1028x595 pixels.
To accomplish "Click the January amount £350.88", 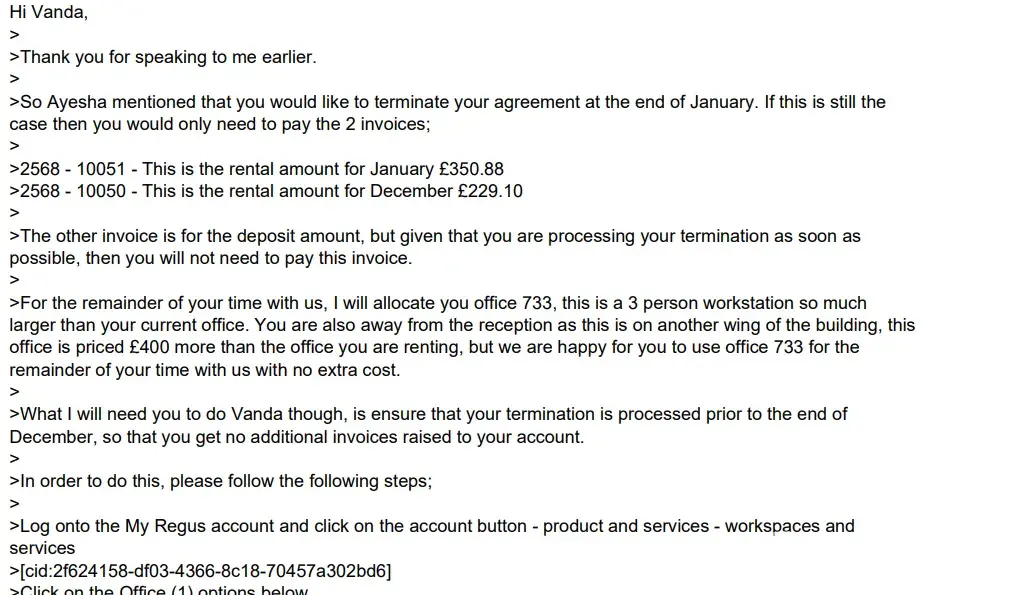I will 471,169.
